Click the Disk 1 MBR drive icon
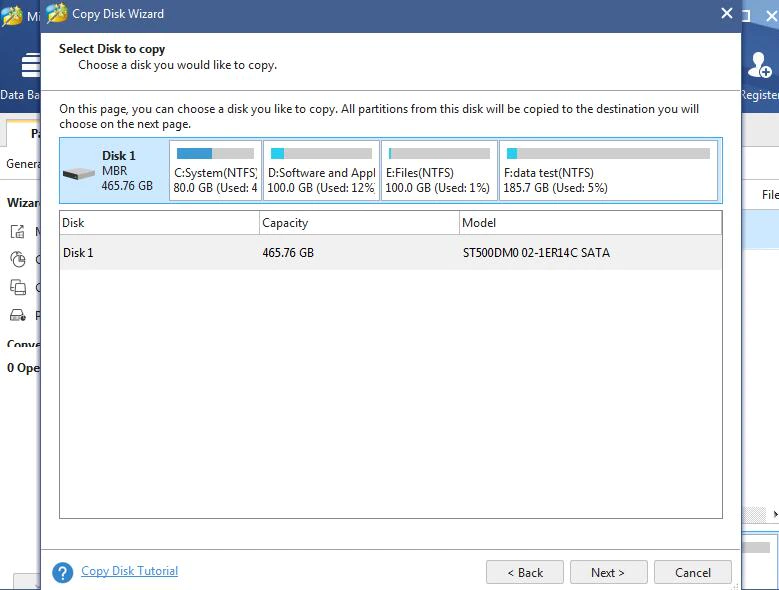This screenshot has height=590, width=779. [78, 173]
